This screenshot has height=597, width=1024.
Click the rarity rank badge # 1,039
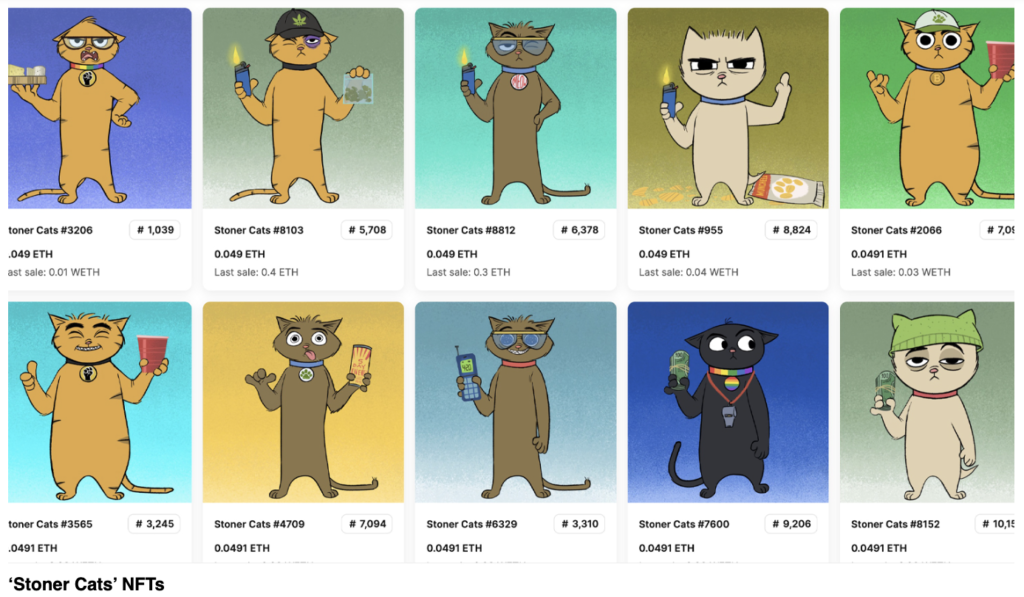click(155, 230)
